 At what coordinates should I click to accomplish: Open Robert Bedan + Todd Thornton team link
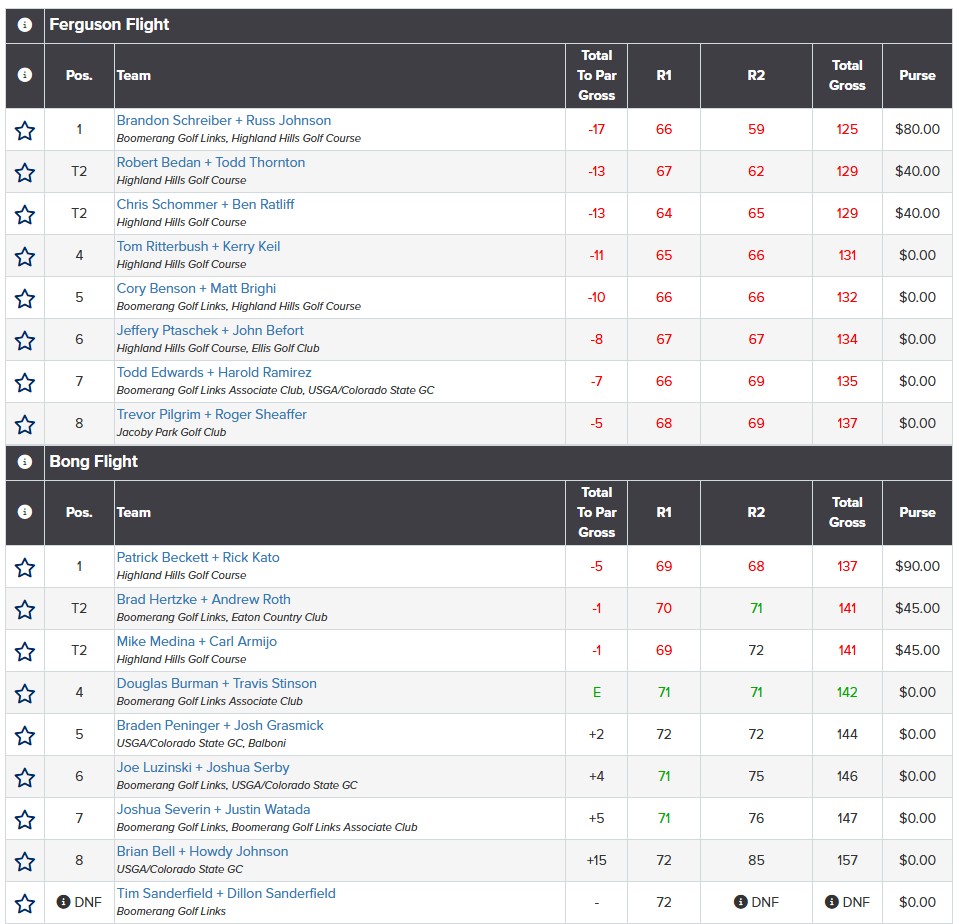point(211,163)
